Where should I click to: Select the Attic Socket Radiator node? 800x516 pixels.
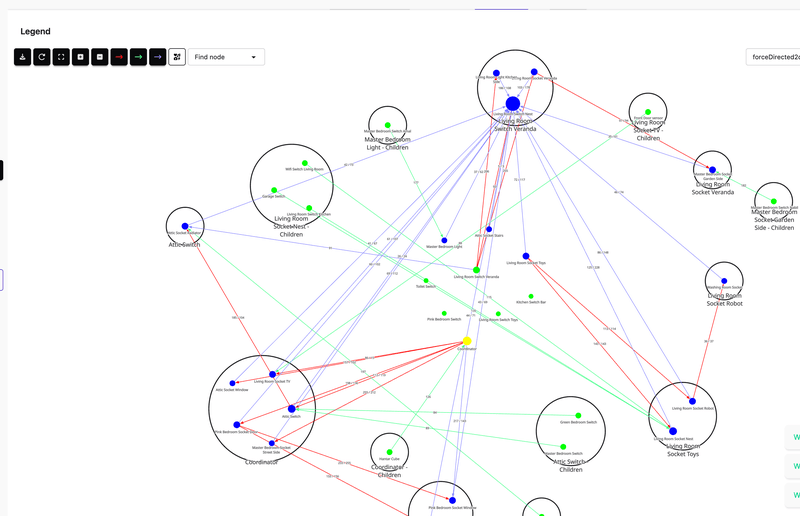185,226
